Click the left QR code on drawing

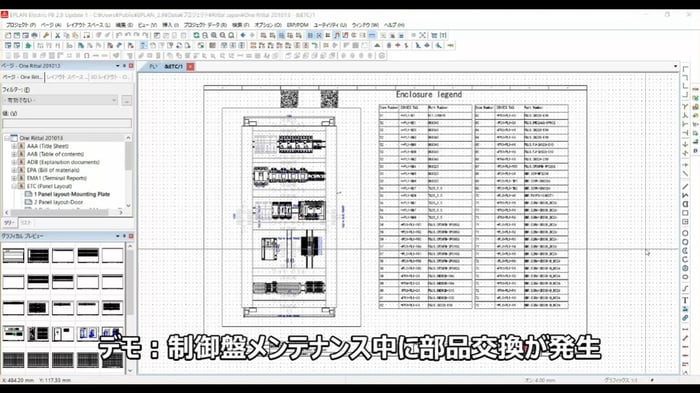(x=289, y=99)
